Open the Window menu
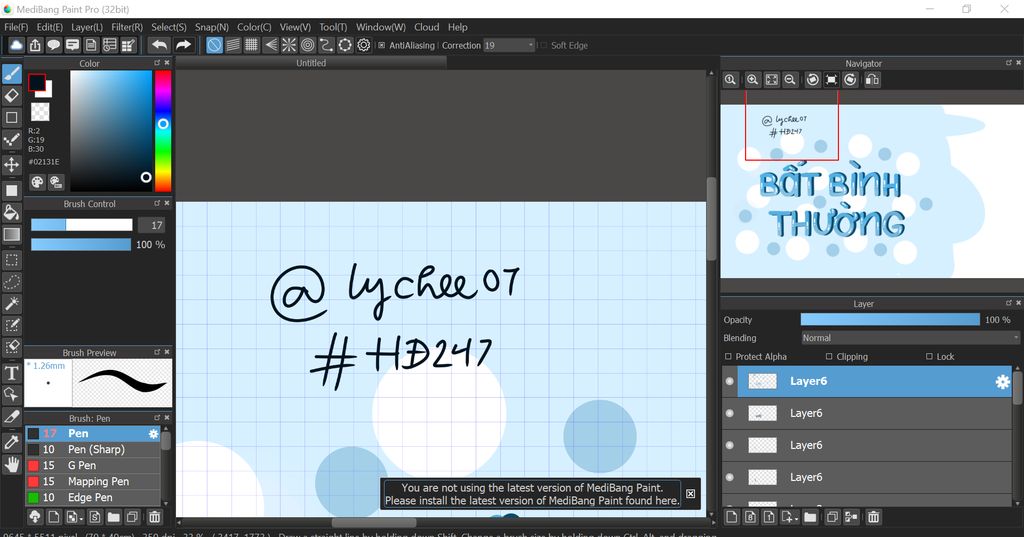This screenshot has width=1024, height=537. pyautogui.click(x=381, y=27)
